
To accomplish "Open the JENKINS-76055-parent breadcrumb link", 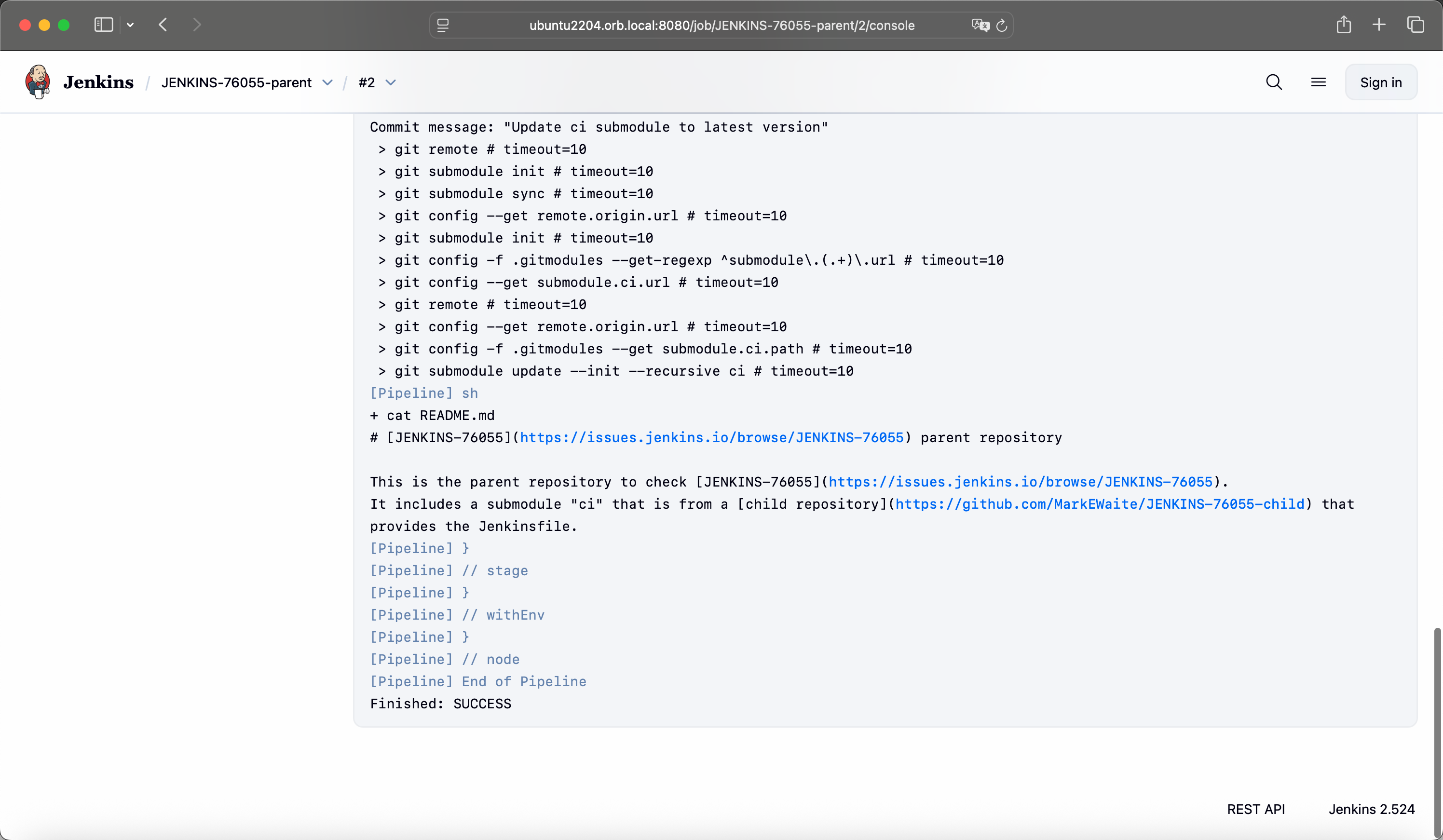I will tap(236, 82).
